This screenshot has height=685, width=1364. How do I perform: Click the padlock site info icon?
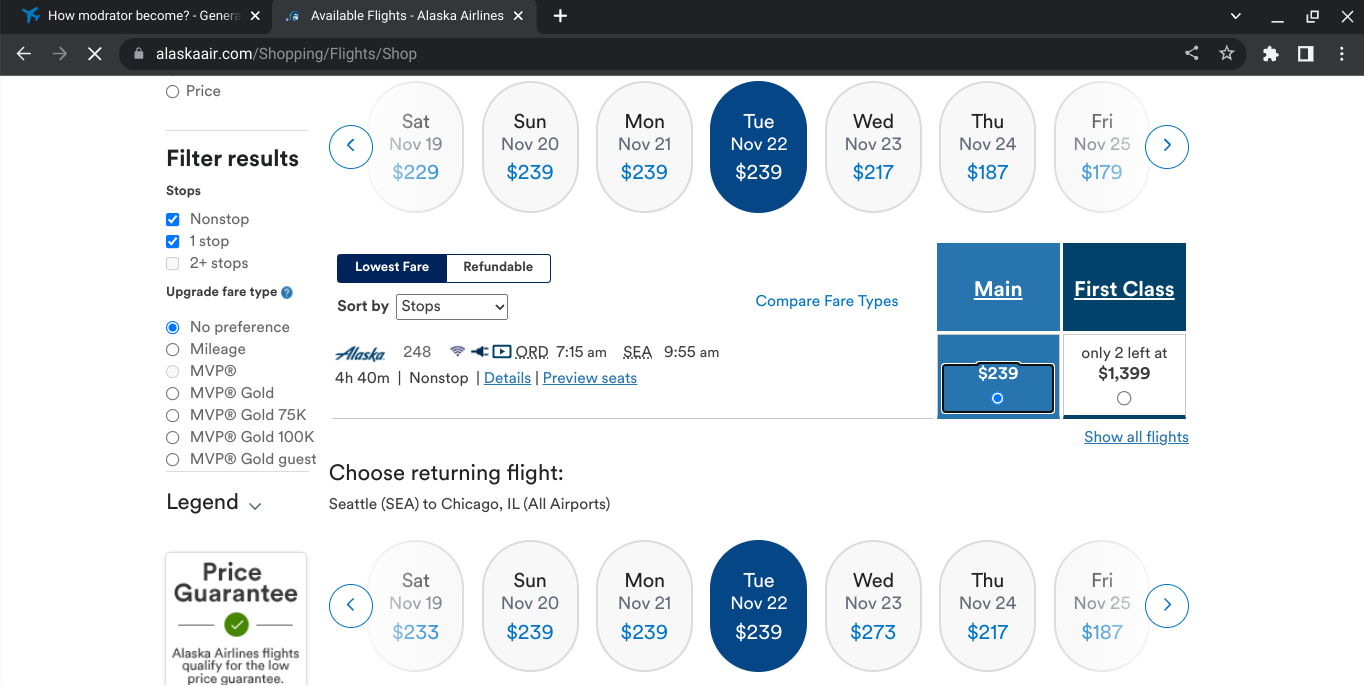click(x=138, y=54)
